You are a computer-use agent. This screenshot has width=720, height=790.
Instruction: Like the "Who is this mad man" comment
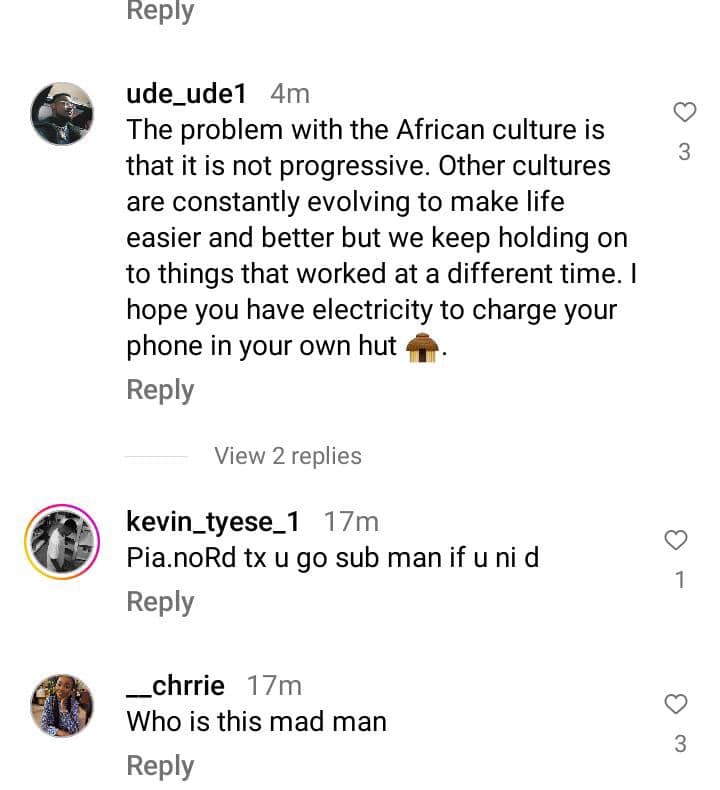pos(677,704)
